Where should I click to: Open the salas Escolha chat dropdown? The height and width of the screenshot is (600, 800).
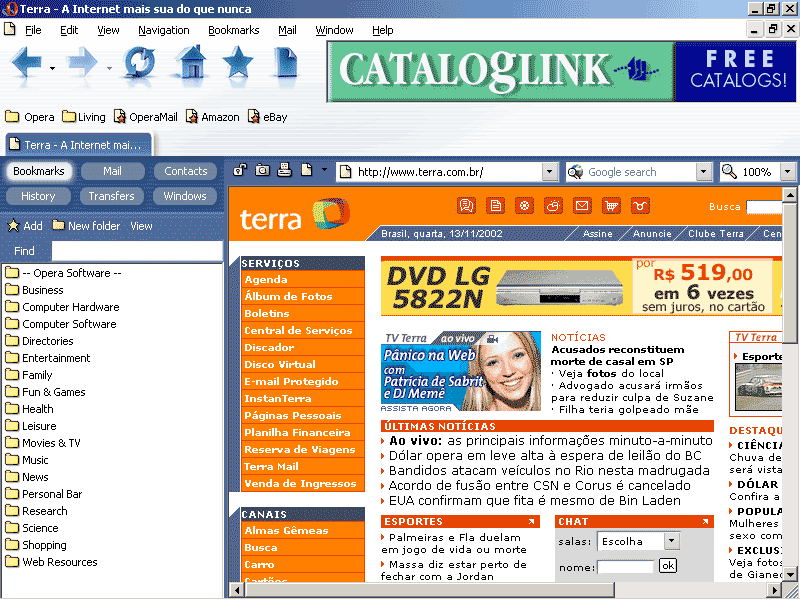[670, 541]
